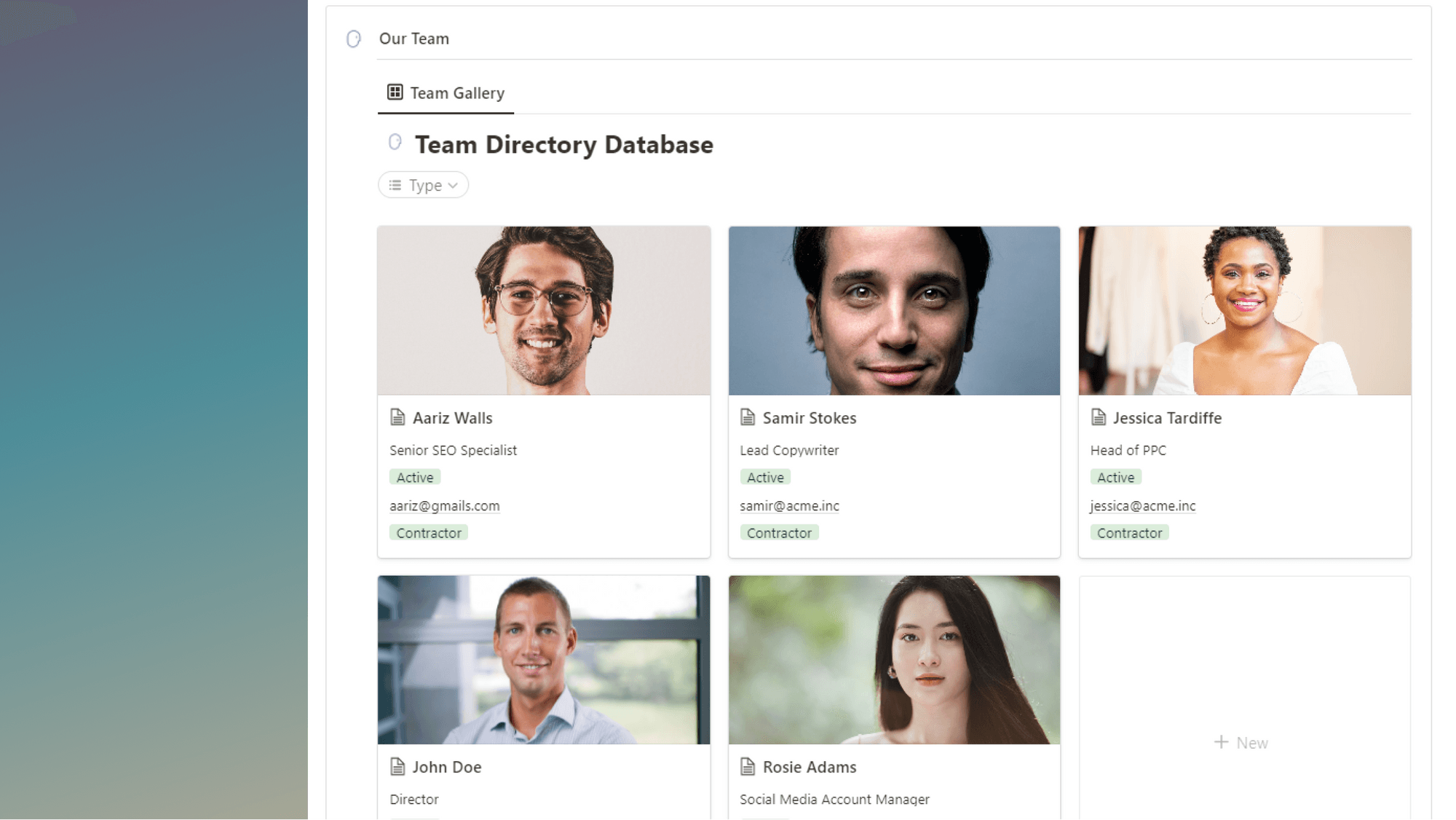Screen dimensions: 1456x820
Task: Open the Type filter dropdown
Action: (423, 185)
